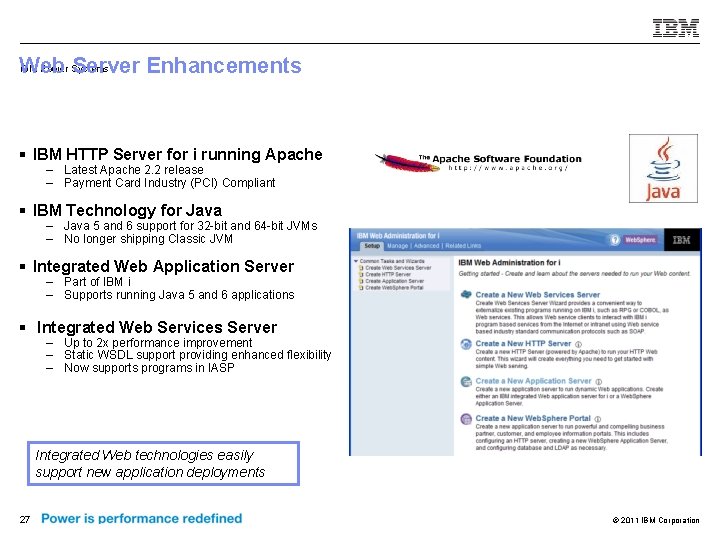Click the Integrated Web Services Server heading
Screen dimensions: 720x540
pyautogui.click(x=157, y=327)
